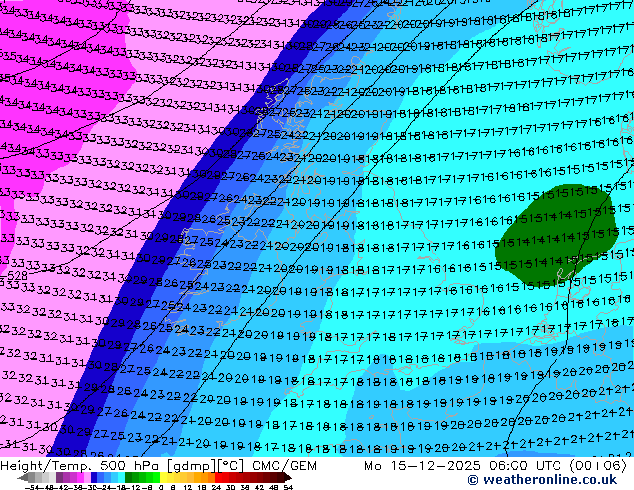Click the Height/Temp. 500 hPa map title

coord(79,466)
